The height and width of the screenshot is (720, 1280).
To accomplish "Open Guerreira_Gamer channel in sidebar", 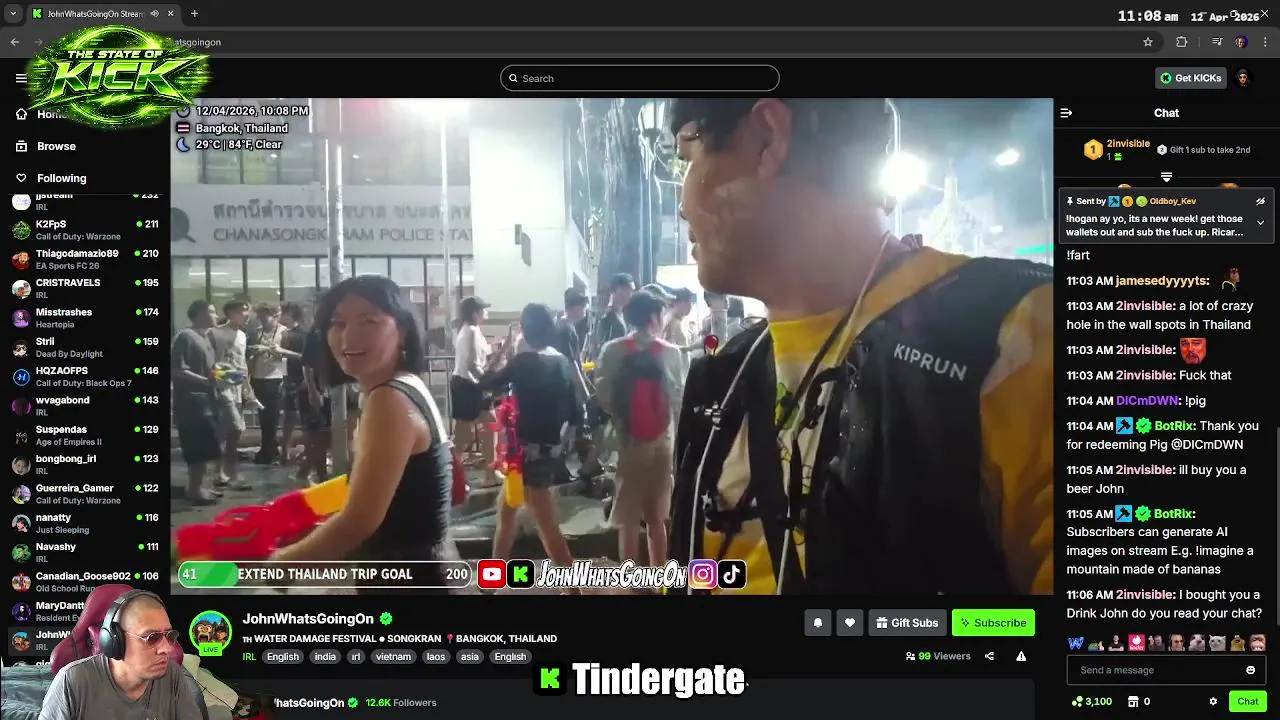I will pos(85,493).
